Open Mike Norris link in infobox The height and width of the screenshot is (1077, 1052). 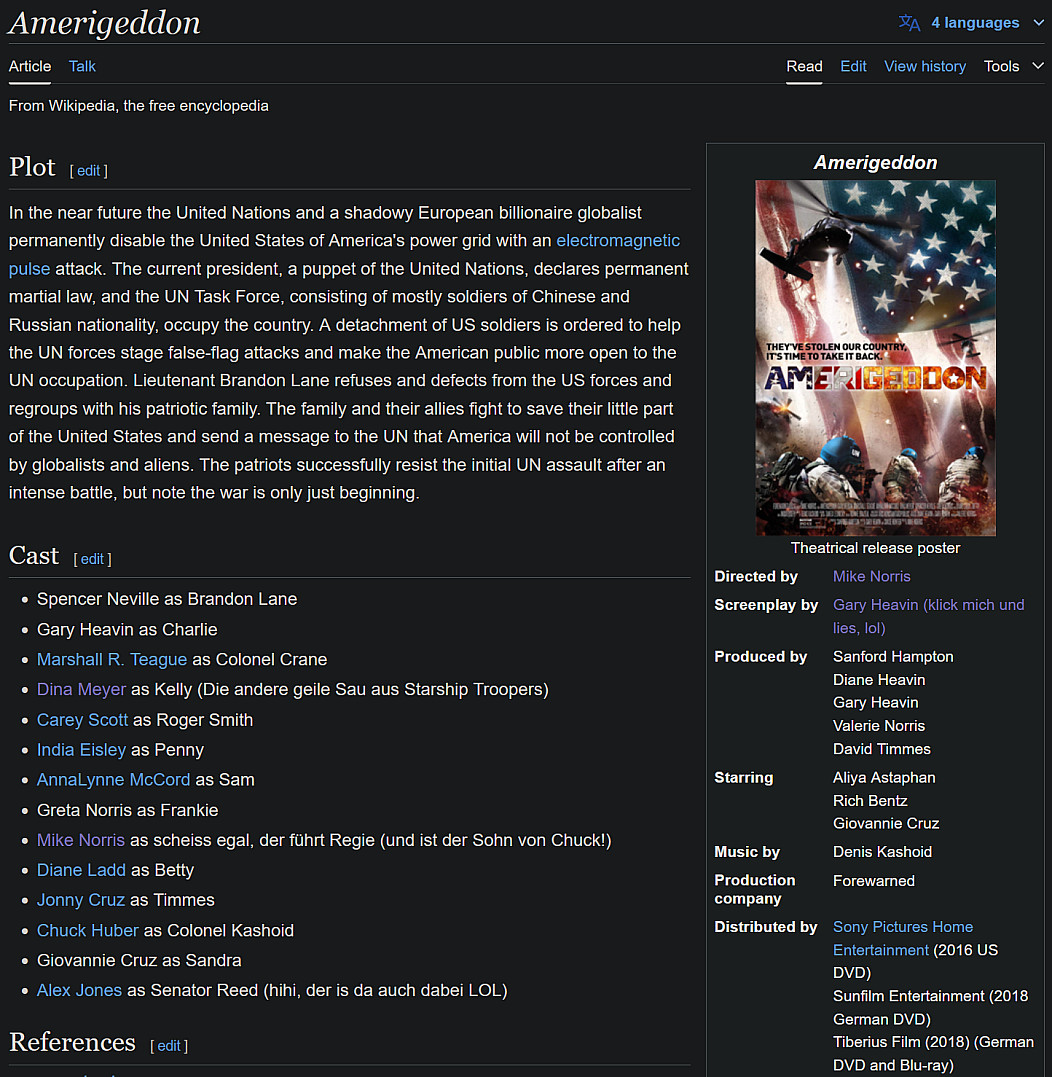[x=871, y=577]
